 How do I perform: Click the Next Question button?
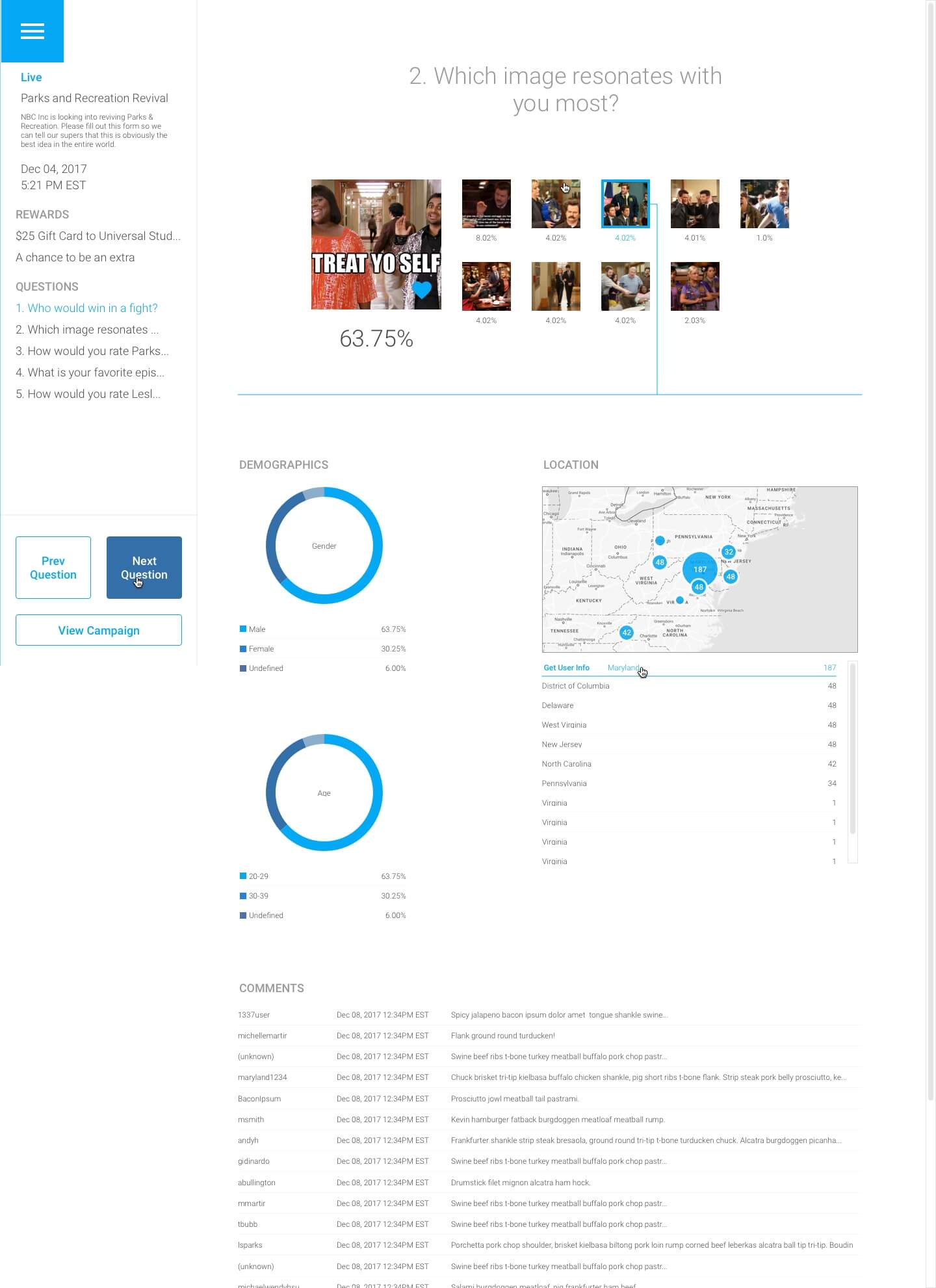144,568
